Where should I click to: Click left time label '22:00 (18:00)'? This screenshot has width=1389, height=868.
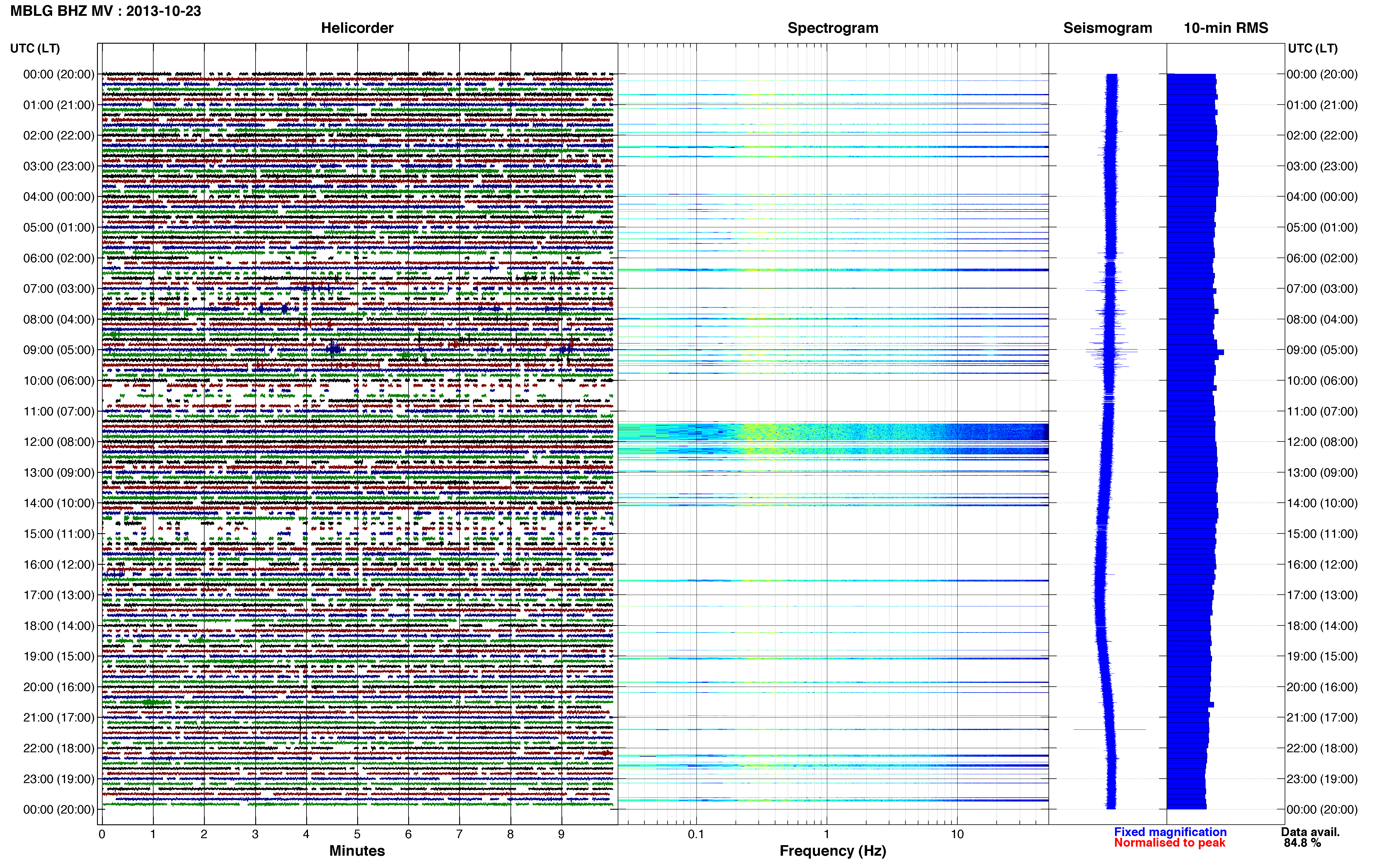(59, 748)
